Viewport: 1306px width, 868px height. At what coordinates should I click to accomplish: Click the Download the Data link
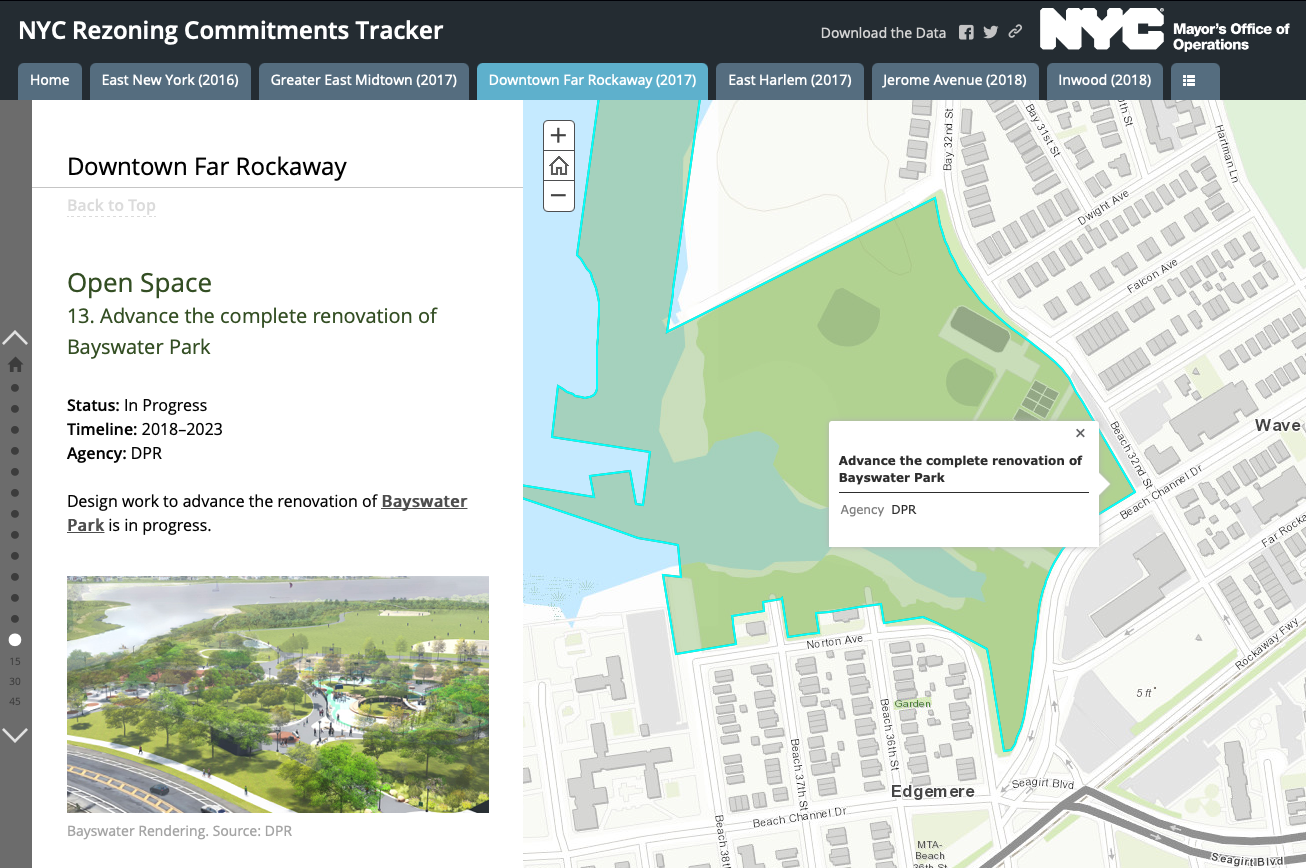point(883,32)
